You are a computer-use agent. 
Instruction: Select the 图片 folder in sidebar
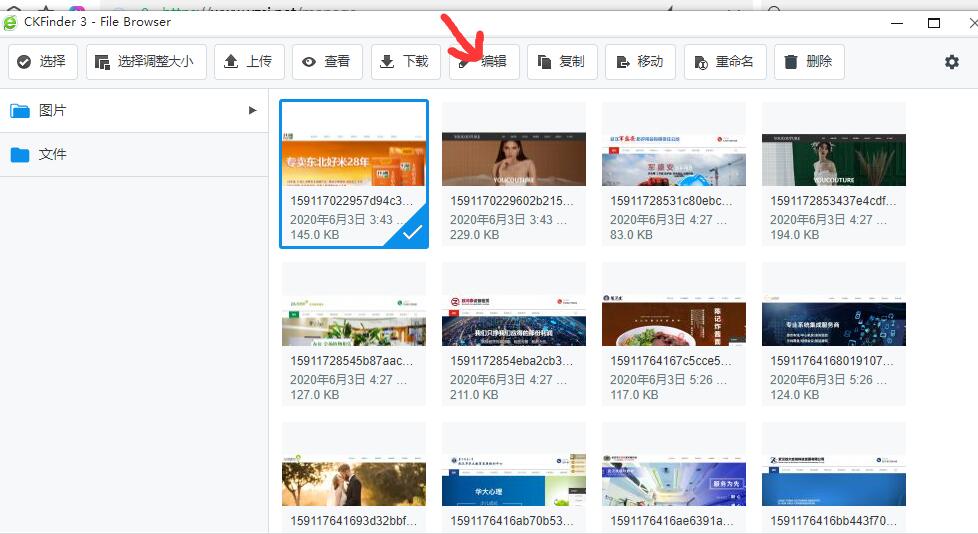53,110
